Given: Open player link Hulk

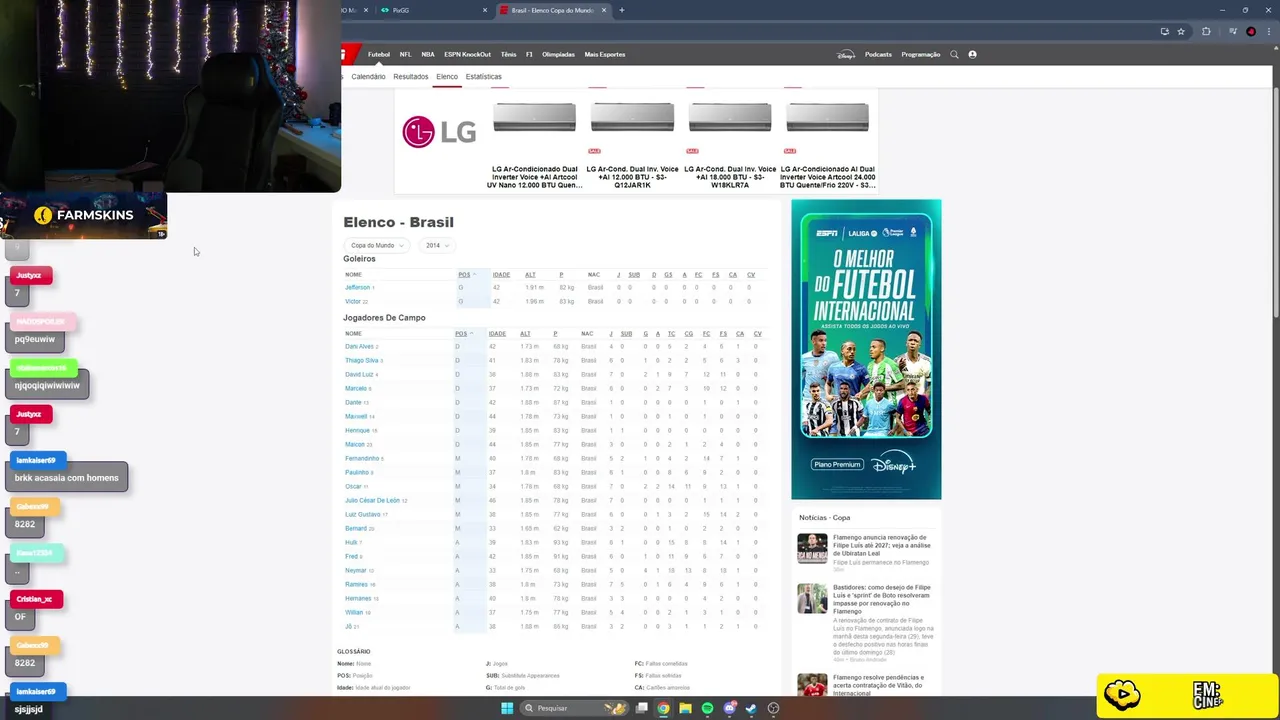Looking at the screenshot, I should (x=351, y=542).
